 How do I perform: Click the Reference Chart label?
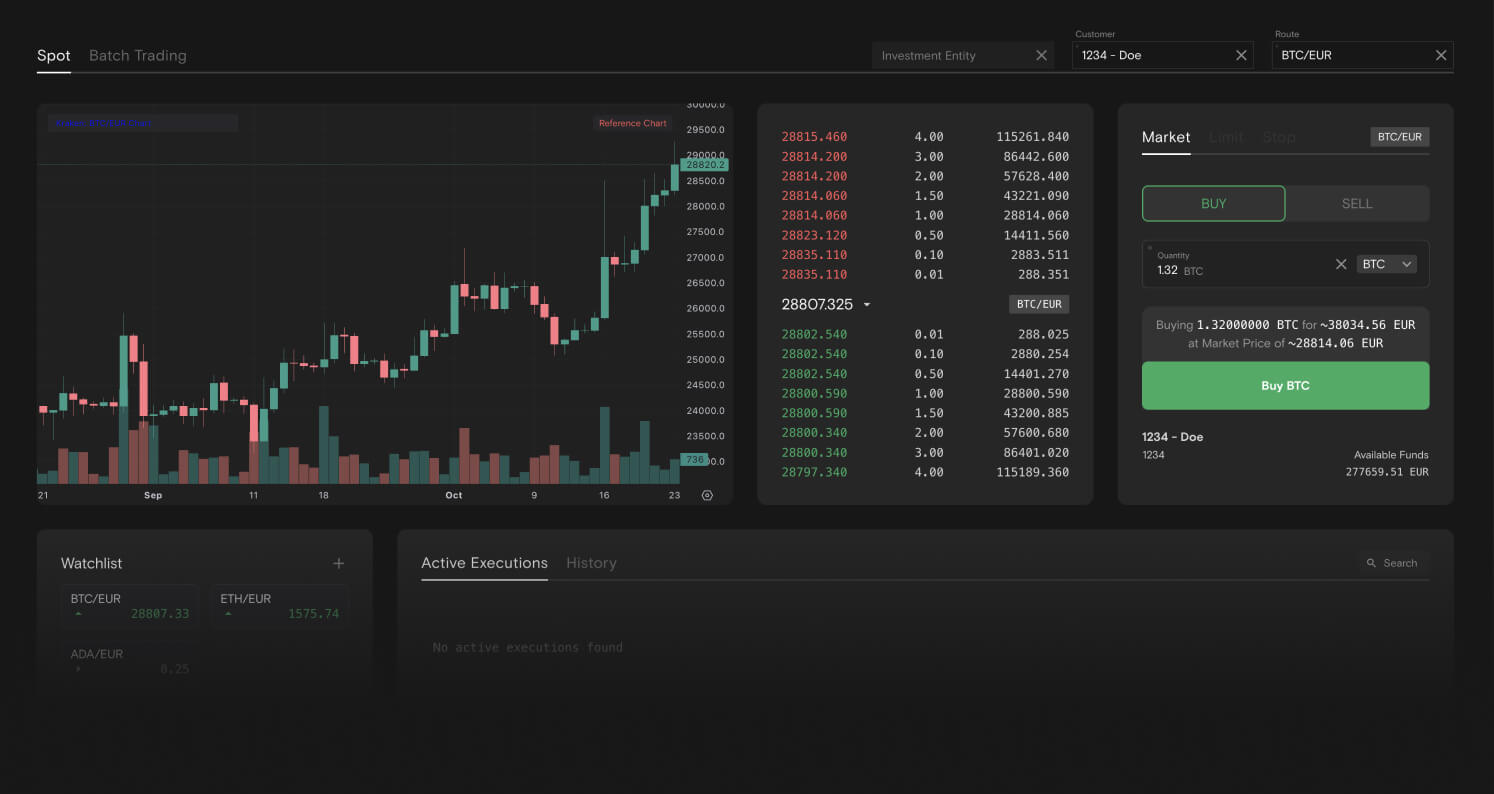click(632, 123)
